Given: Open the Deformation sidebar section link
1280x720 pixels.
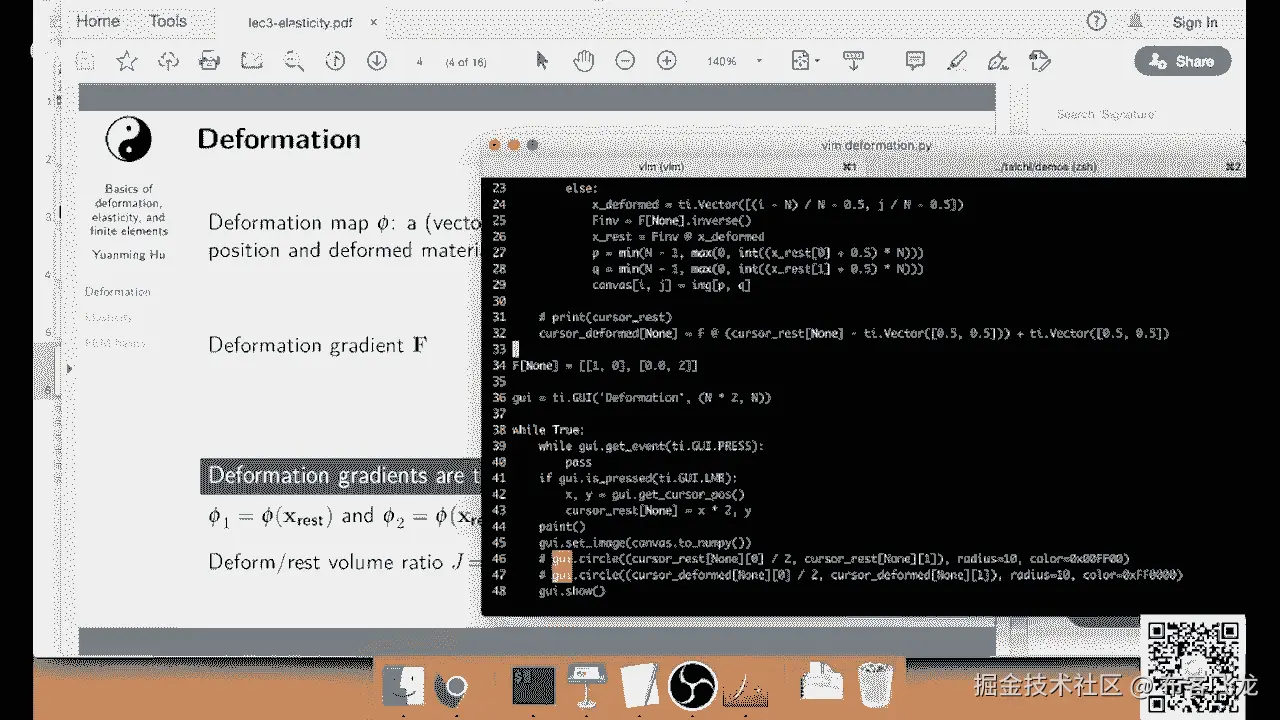Looking at the screenshot, I should coord(117,292).
